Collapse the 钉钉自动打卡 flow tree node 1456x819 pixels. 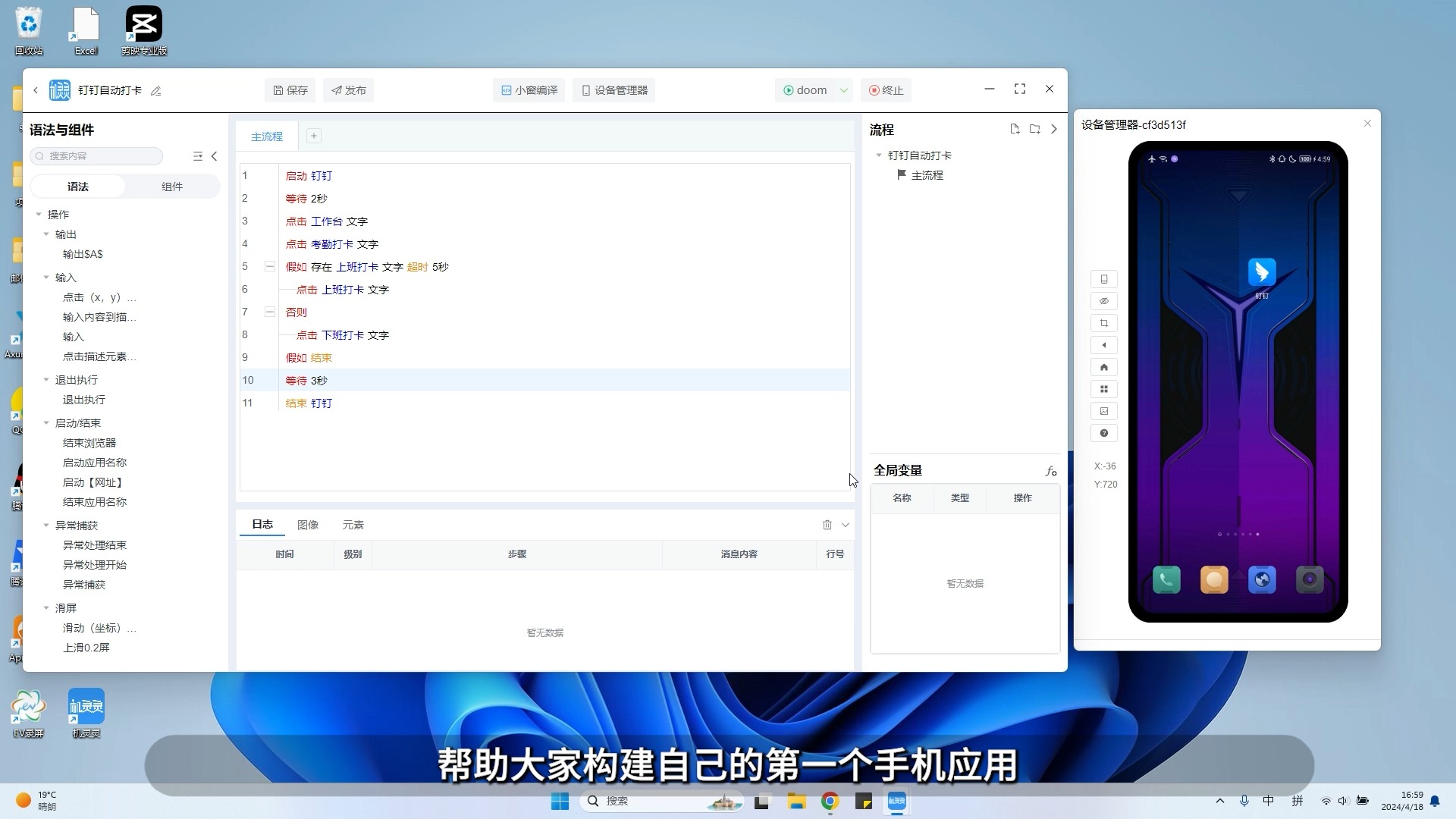tap(879, 155)
